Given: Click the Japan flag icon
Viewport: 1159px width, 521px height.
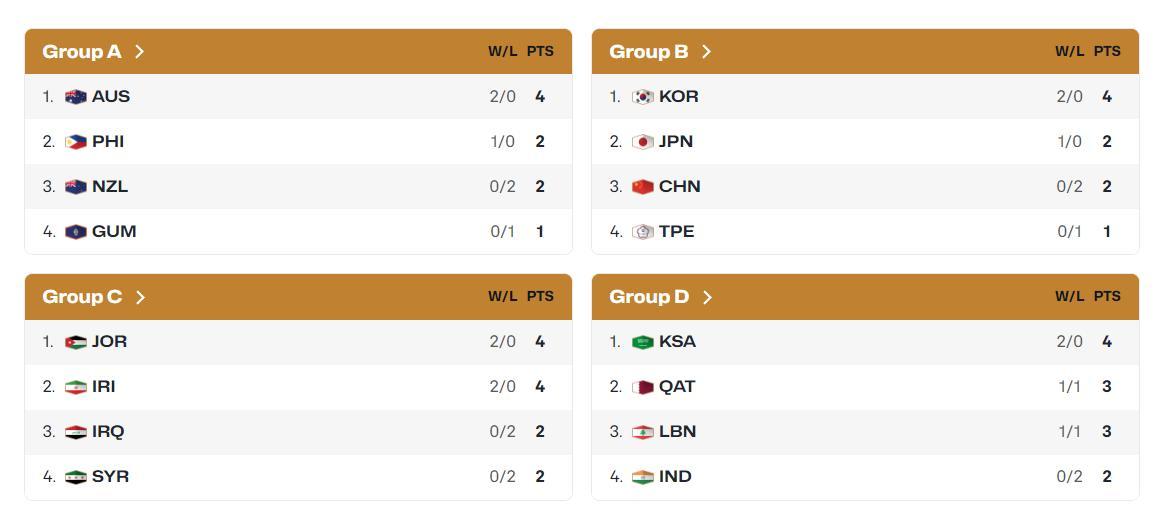Looking at the screenshot, I should coord(642,142).
